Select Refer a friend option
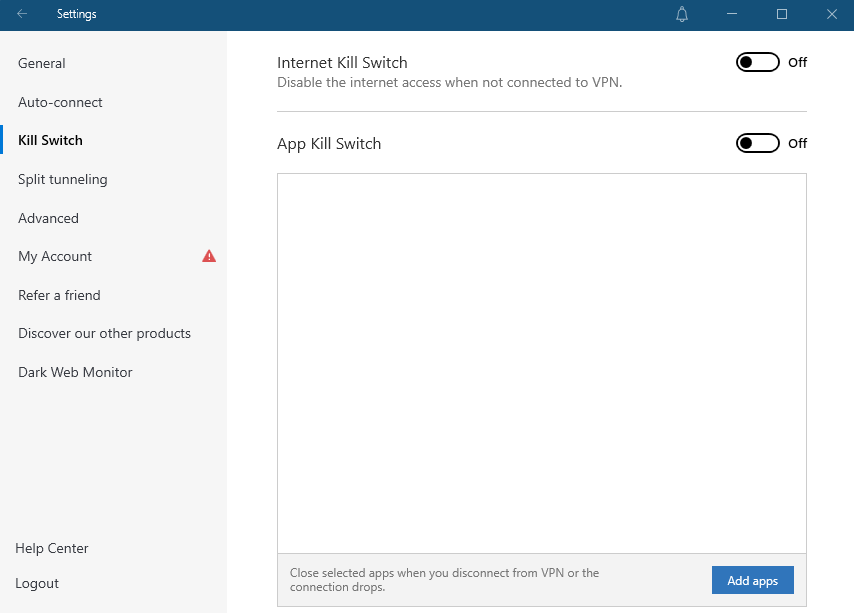This screenshot has width=854, height=613. [x=59, y=295]
